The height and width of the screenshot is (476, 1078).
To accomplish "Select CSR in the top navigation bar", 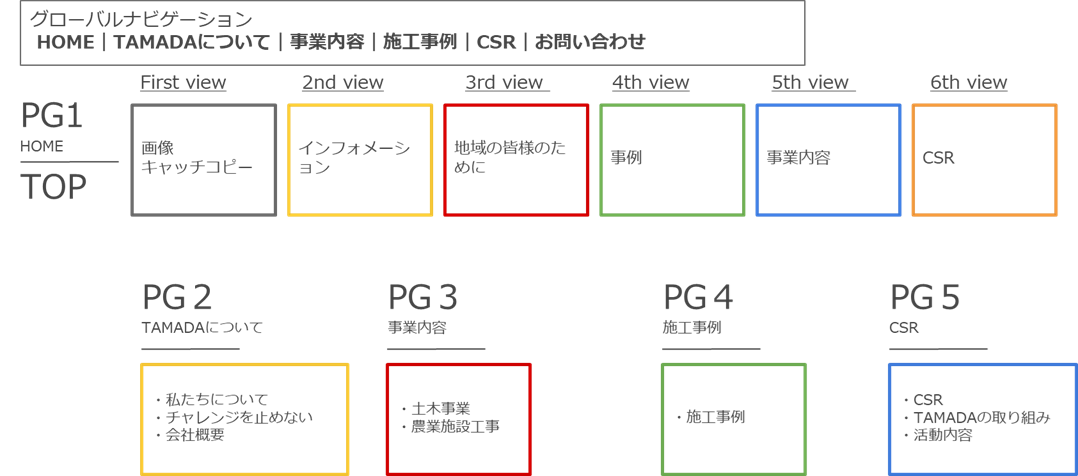I will tap(496, 43).
